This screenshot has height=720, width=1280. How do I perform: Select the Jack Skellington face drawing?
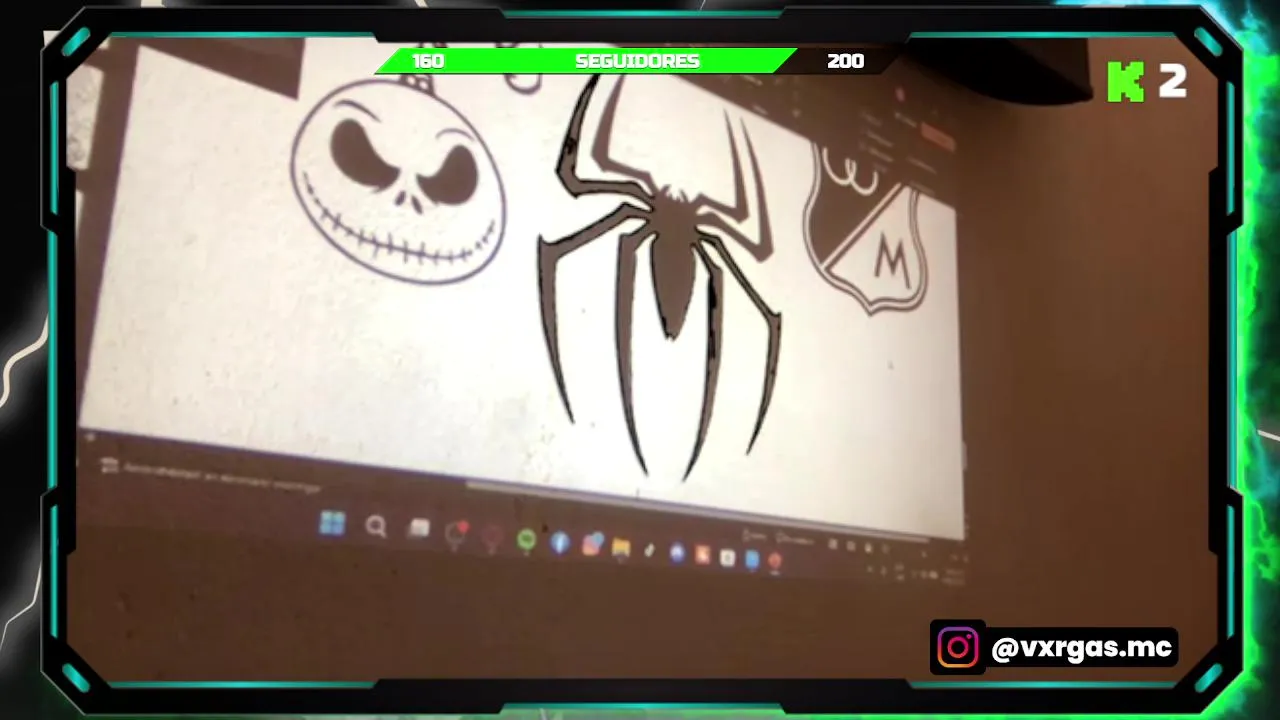398,180
